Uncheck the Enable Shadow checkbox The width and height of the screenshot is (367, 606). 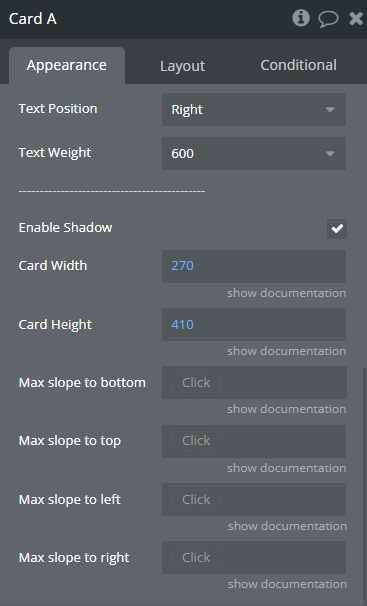337,228
